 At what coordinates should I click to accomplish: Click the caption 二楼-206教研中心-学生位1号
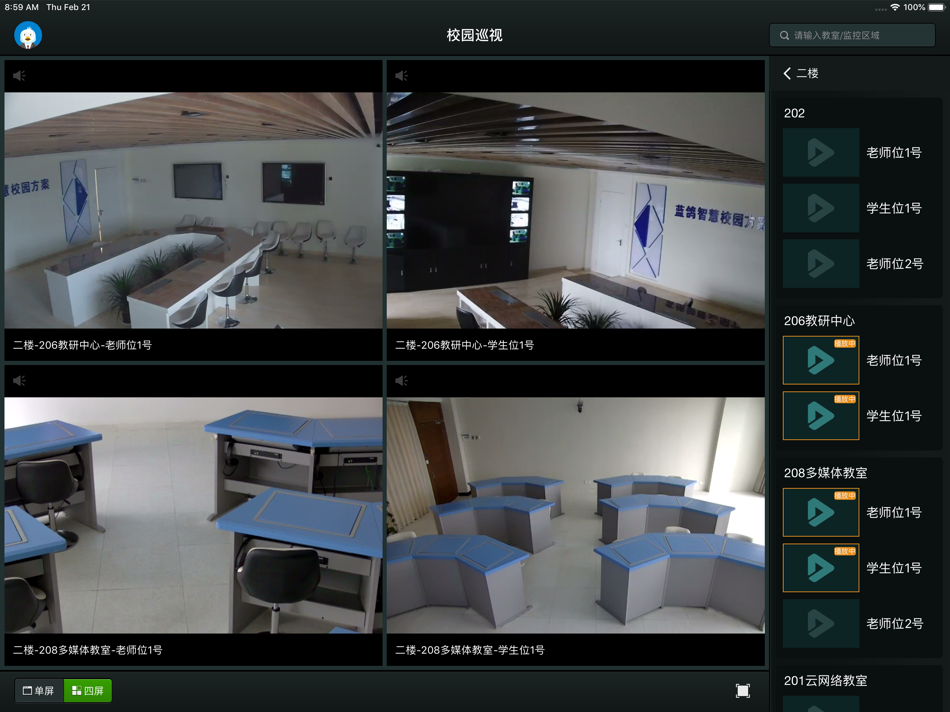(x=465, y=345)
